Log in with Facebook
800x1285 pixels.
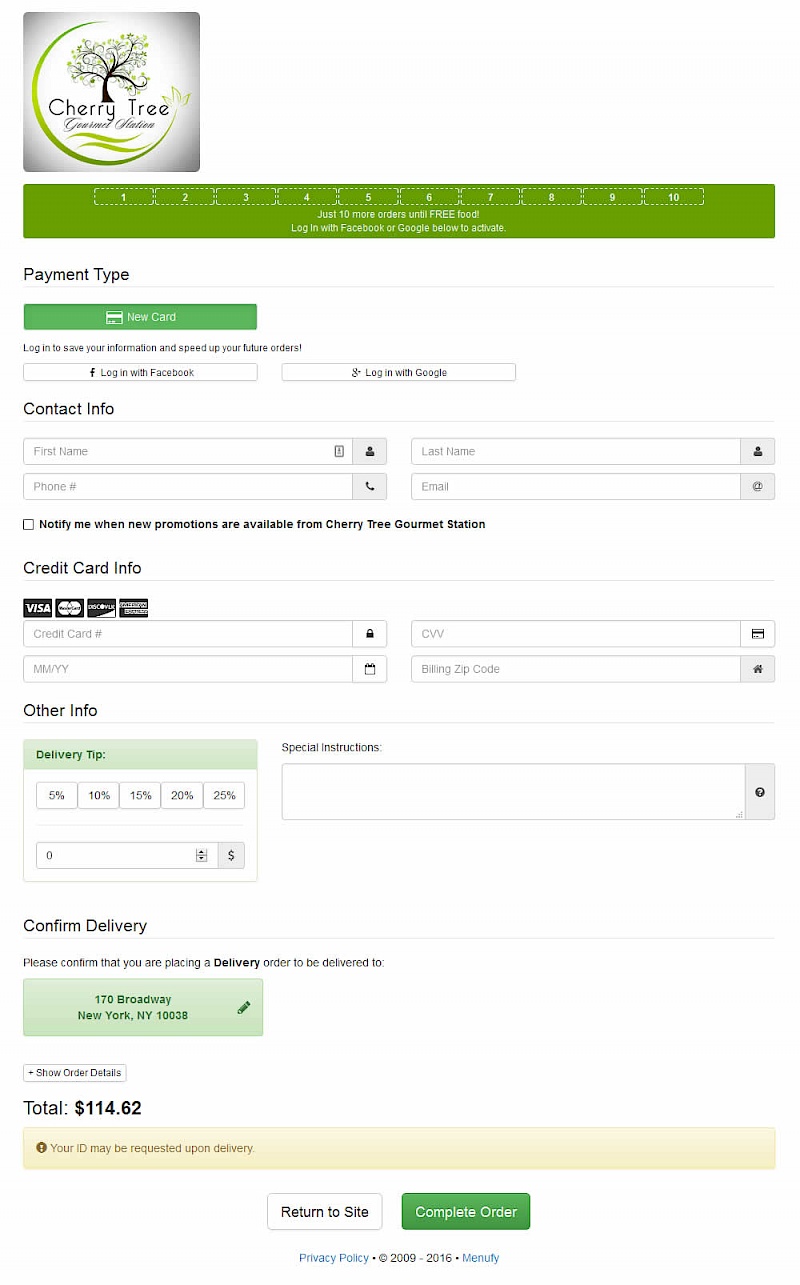click(x=140, y=372)
